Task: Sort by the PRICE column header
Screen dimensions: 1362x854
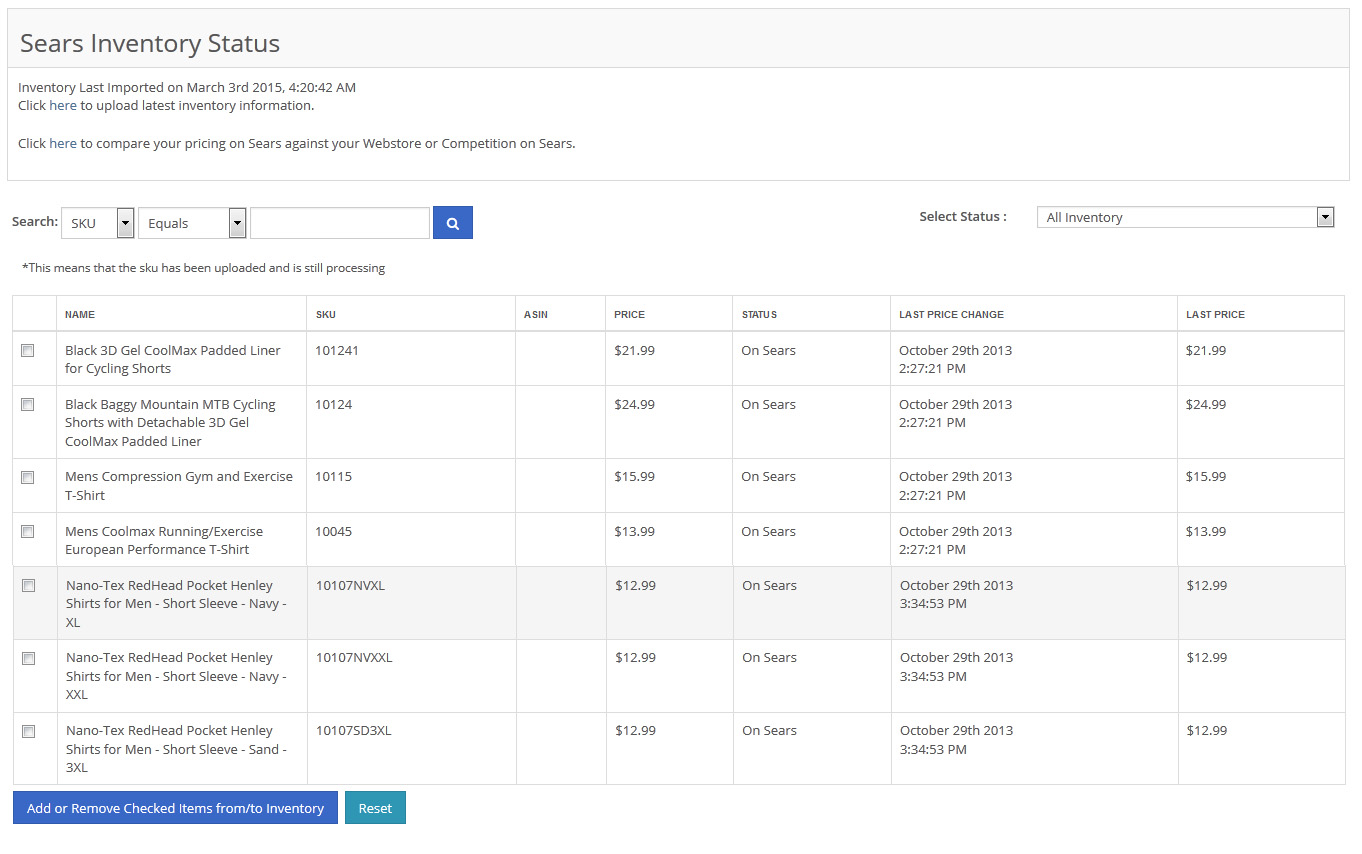Action: [629, 314]
